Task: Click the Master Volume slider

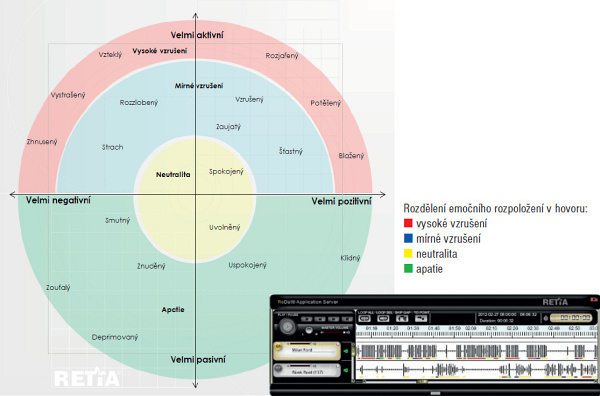Action: [x=334, y=332]
